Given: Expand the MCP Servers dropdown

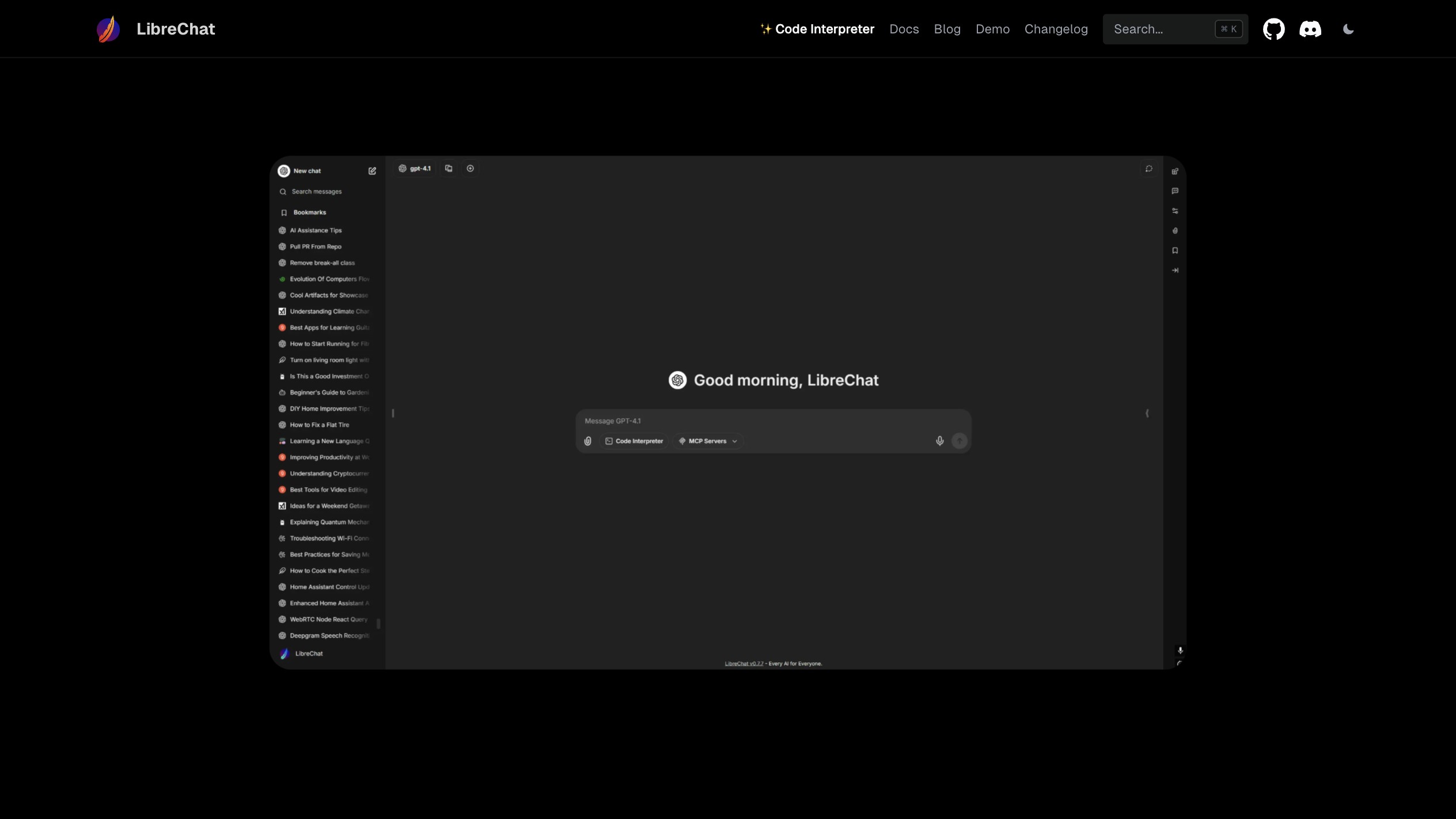Looking at the screenshot, I should pos(708,441).
